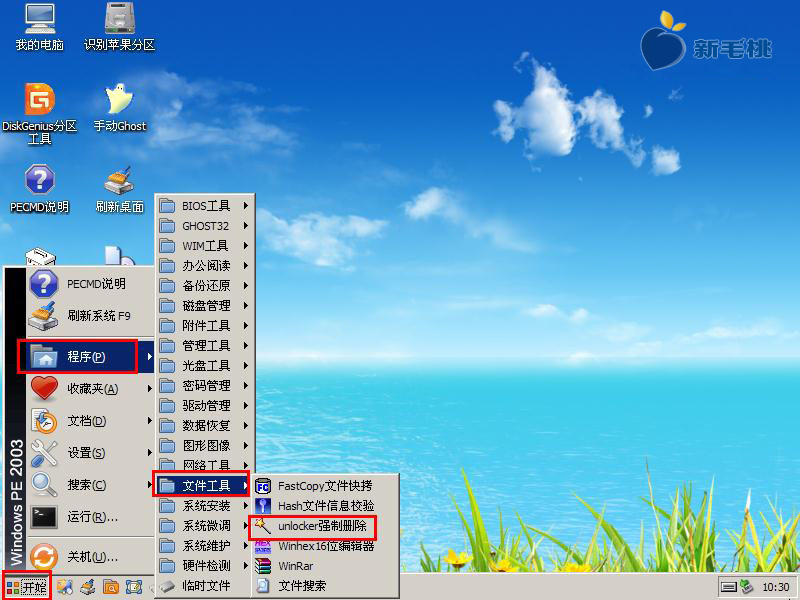
Task: Click the second quick launch taskbar icon
Action: click(x=88, y=587)
